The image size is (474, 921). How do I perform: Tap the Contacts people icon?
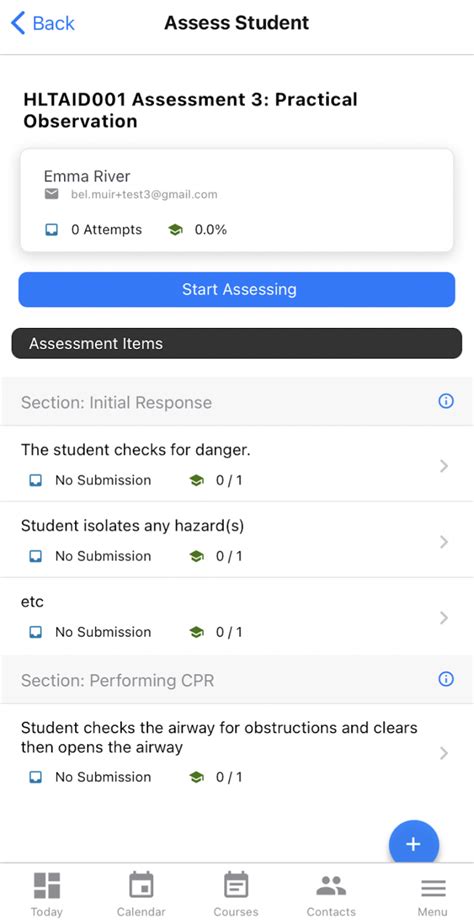click(x=331, y=886)
